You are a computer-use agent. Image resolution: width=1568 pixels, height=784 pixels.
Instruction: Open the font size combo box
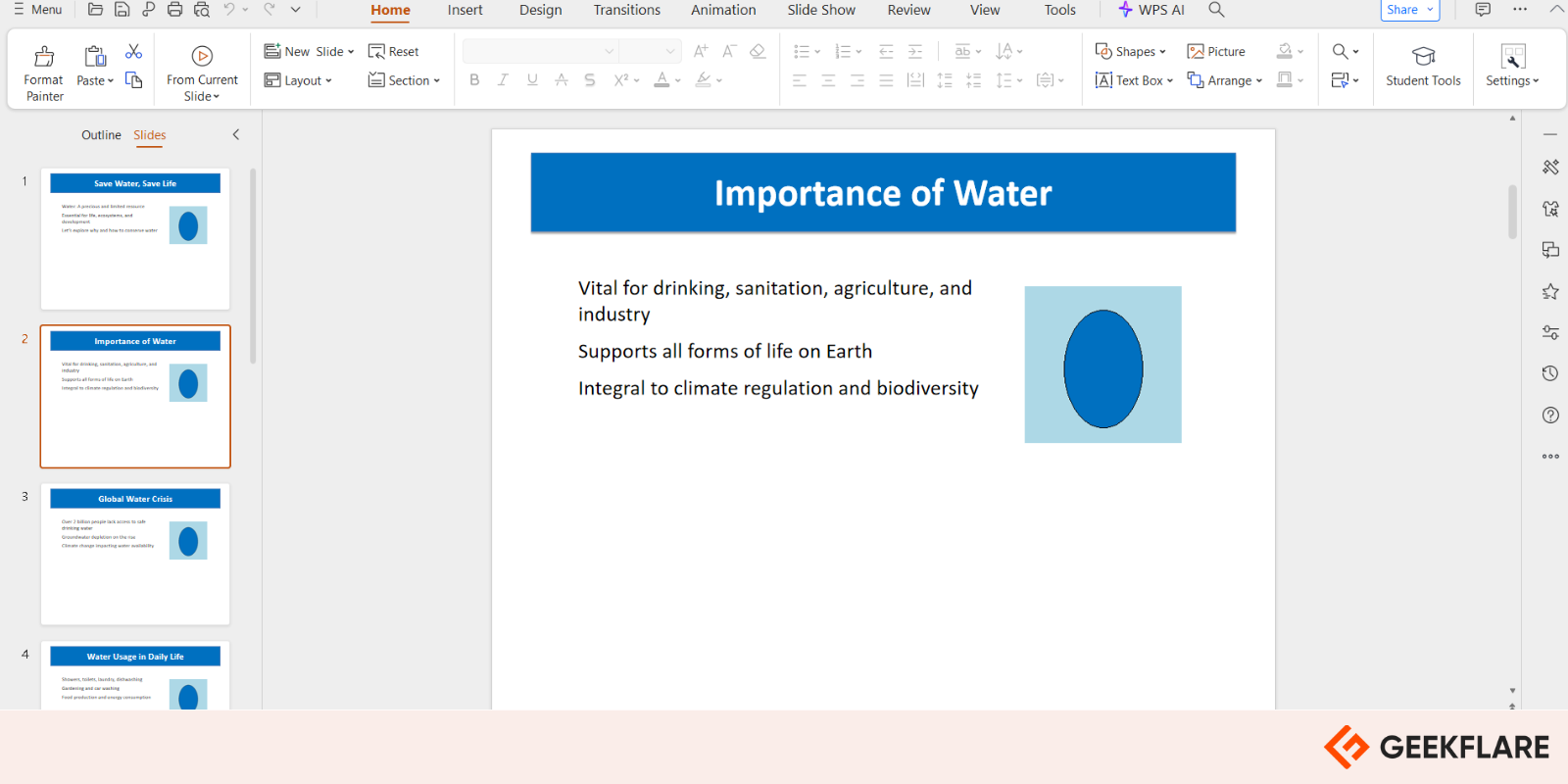[649, 51]
